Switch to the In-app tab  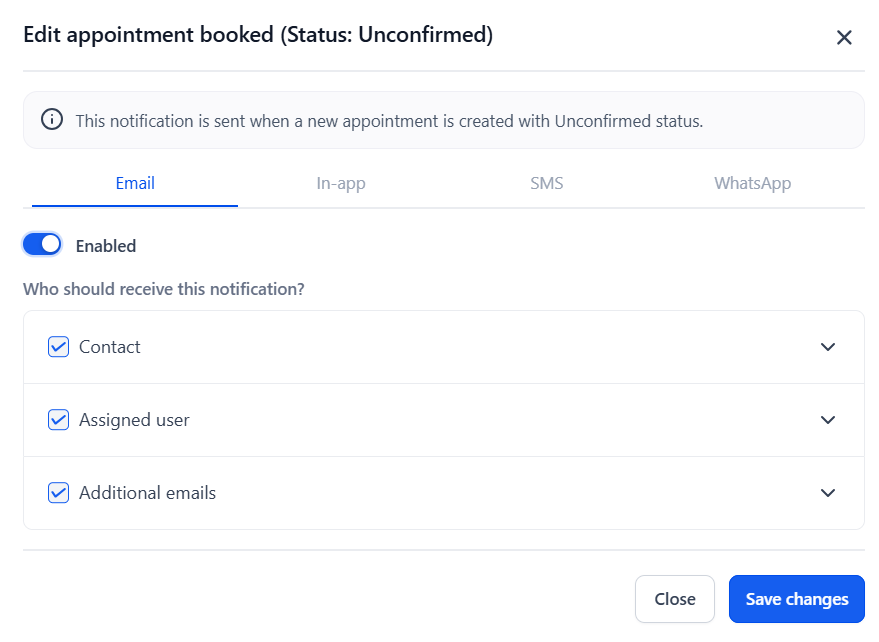pos(341,183)
